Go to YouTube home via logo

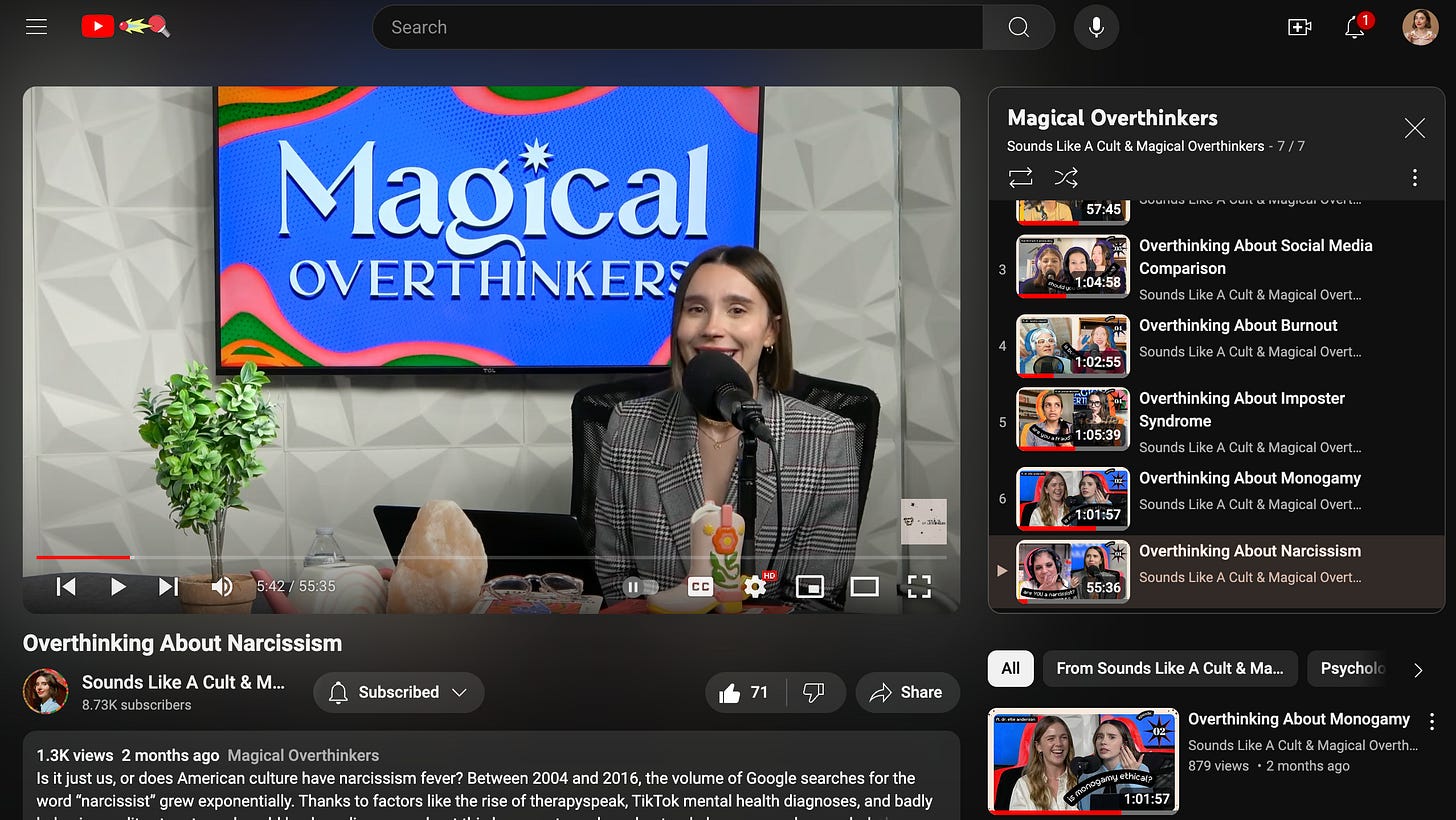coord(125,27)
